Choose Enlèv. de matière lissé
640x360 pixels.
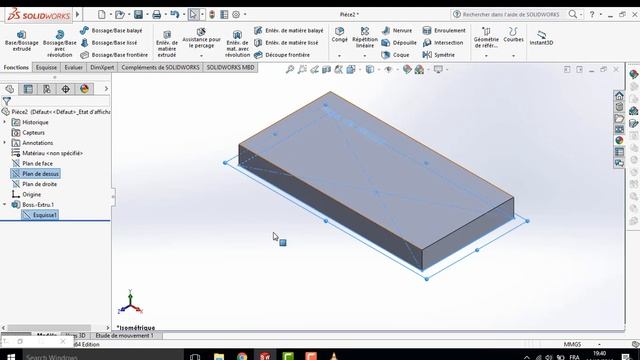click(x=286, y=42)
